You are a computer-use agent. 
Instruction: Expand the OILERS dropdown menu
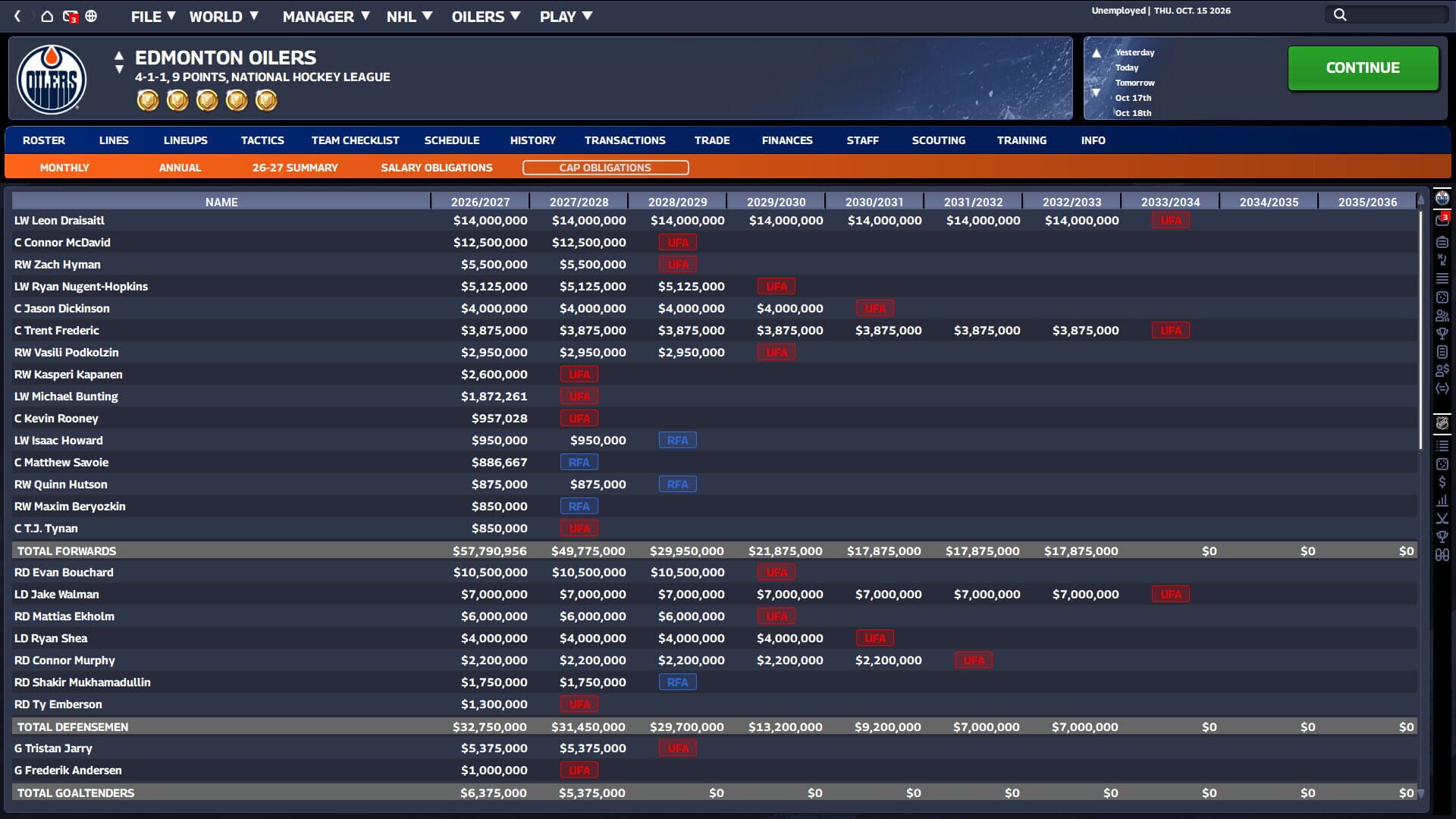pos(485,16)
